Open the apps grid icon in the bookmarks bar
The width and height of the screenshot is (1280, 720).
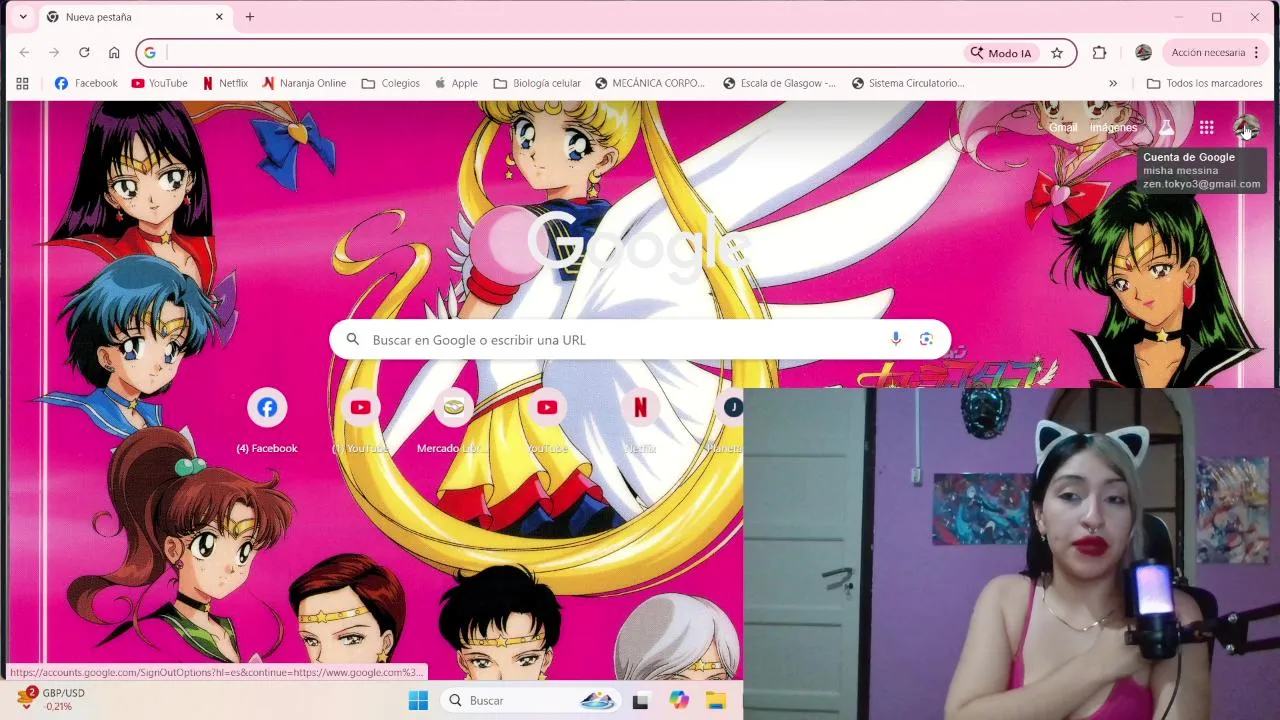22,83
